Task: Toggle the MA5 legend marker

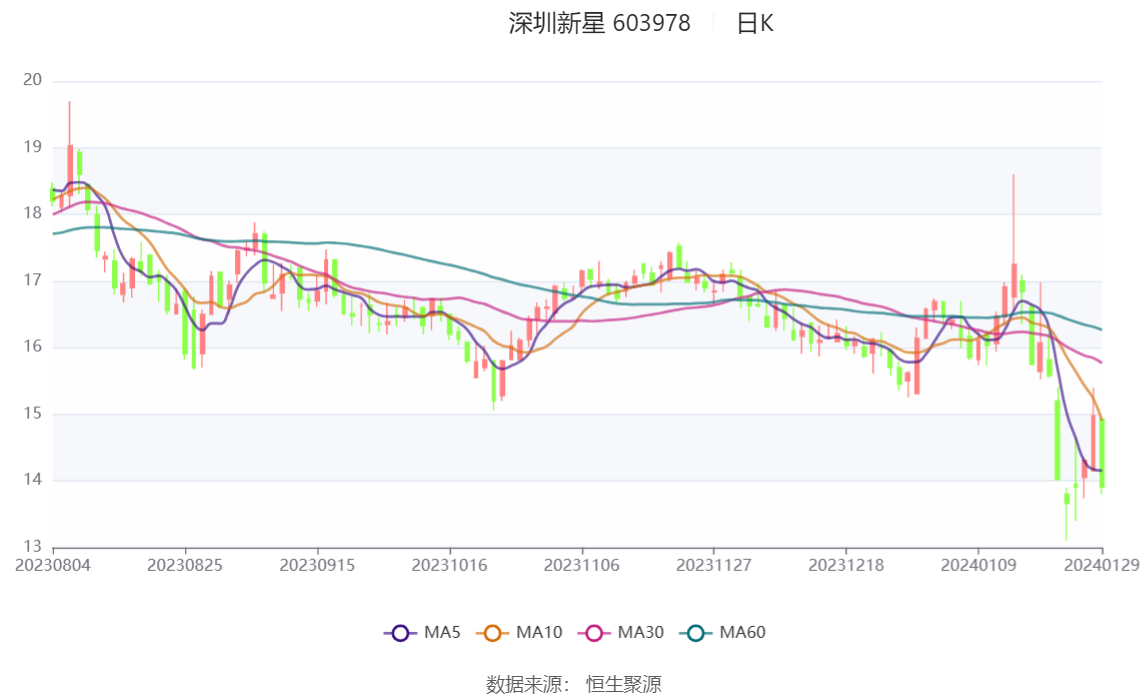Action: tap(400, 633)
